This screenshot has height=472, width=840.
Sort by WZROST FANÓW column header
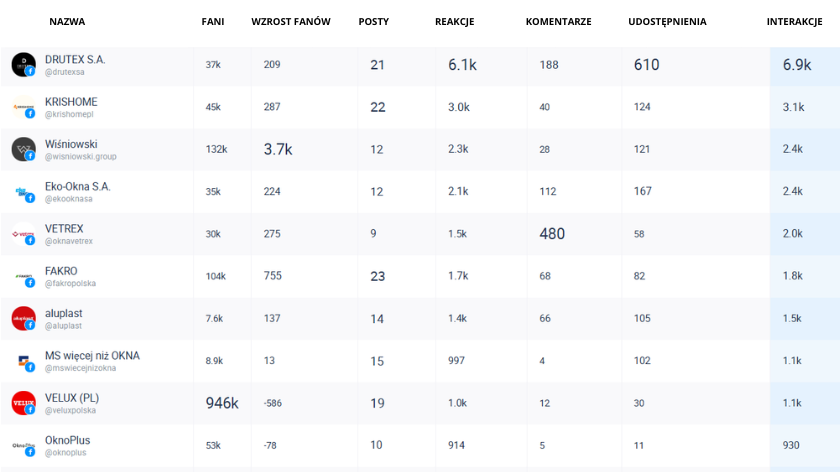coord(291,22)
